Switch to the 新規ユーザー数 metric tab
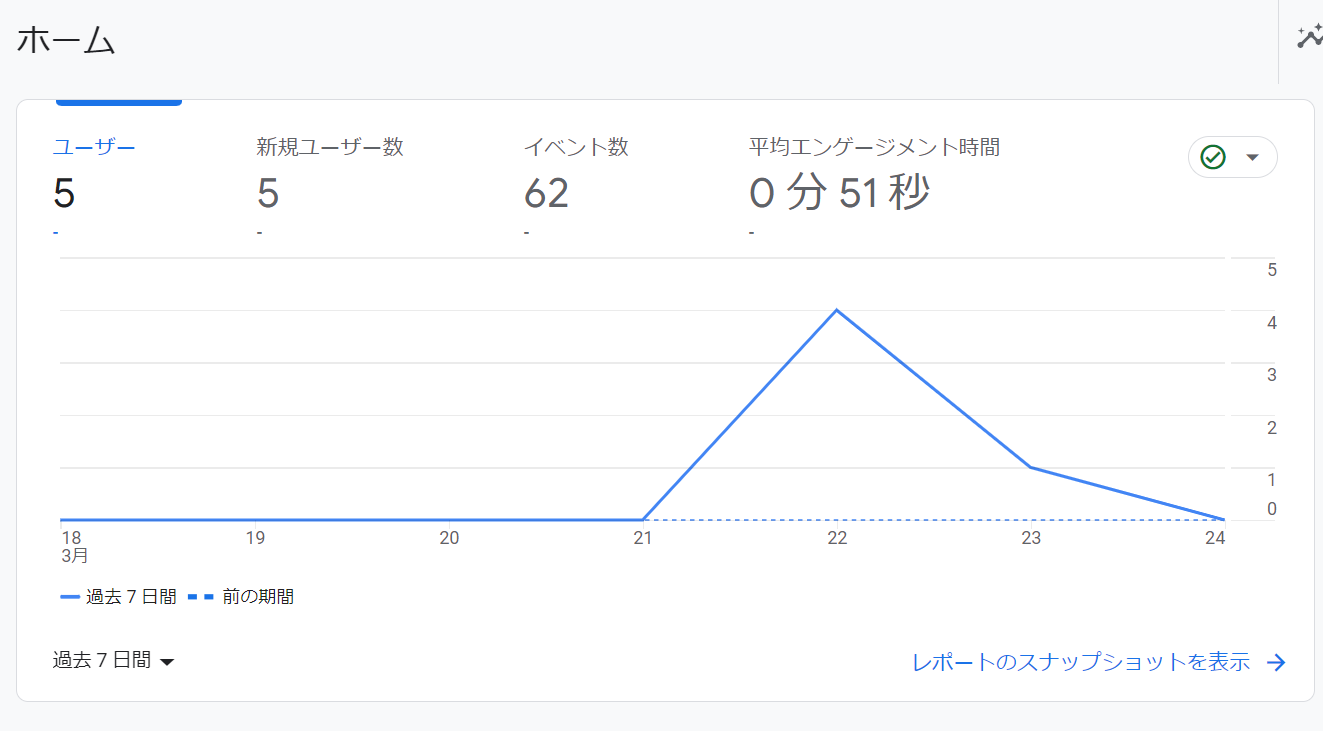Image resolution: width=1323 pixels, height=731 pixels. [x=329, y=147]
